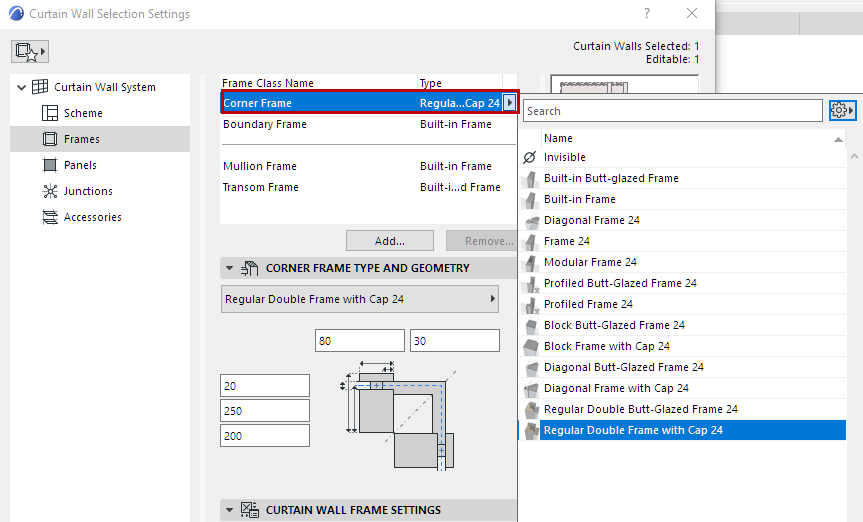This screenshot has width=863, height=522.
Task: Click the Block Frame with Cap 24 icon
Action: point(531,347)
